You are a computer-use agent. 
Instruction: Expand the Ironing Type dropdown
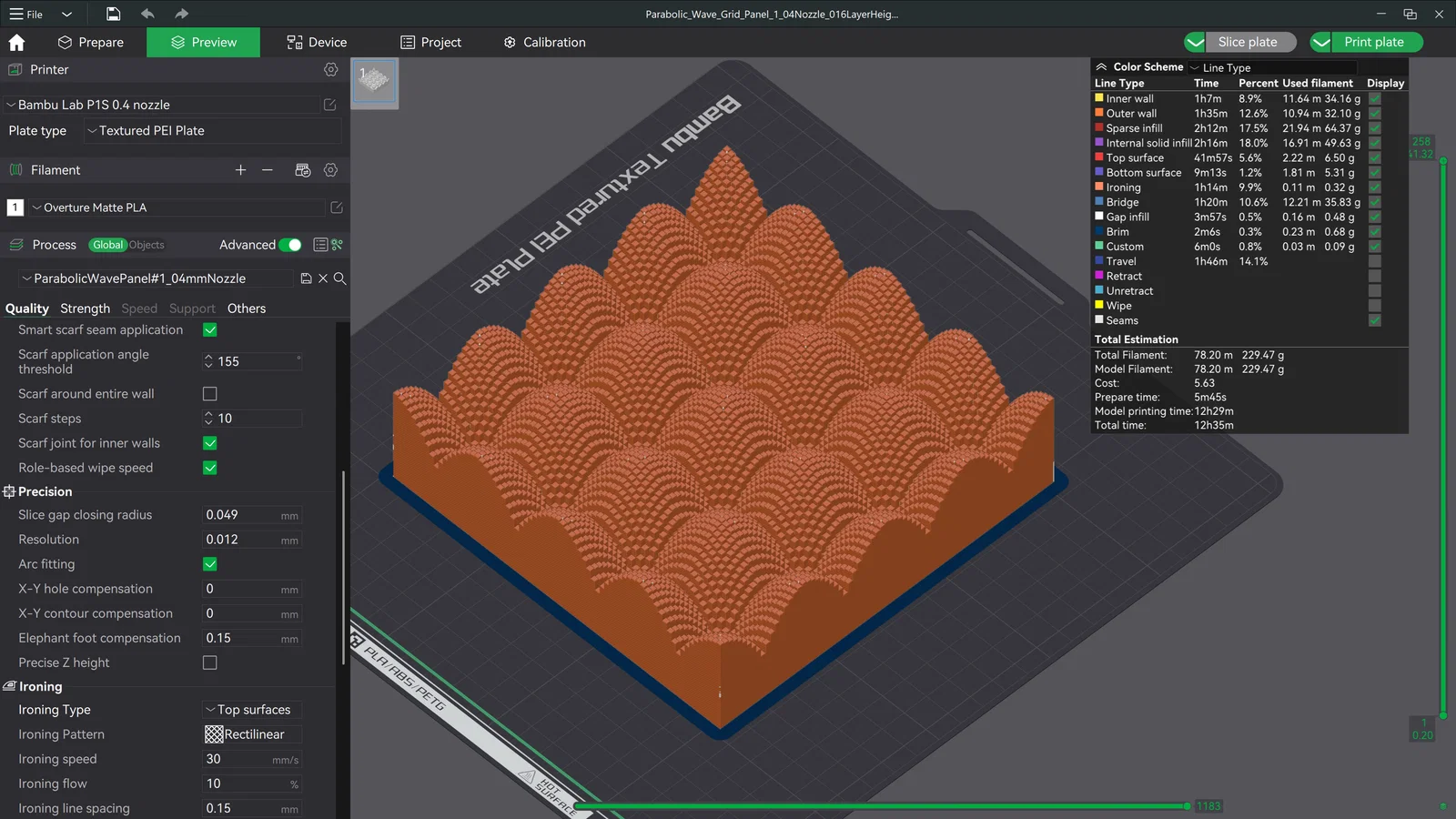pyautogui.click(x=251, y=710)
